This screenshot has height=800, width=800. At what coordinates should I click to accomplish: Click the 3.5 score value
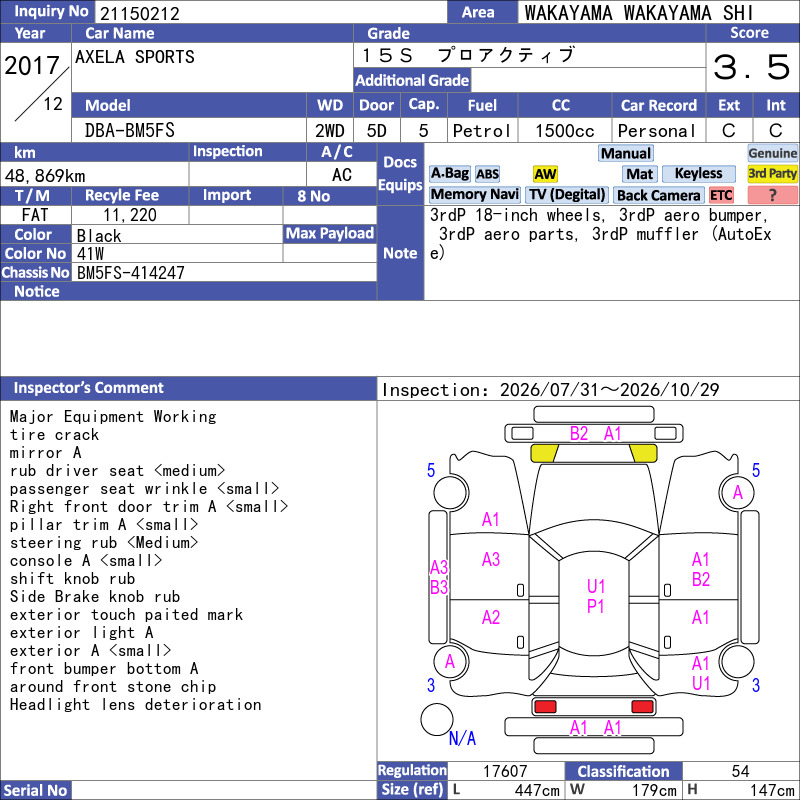pyautogui.click(x=752, y=67)
